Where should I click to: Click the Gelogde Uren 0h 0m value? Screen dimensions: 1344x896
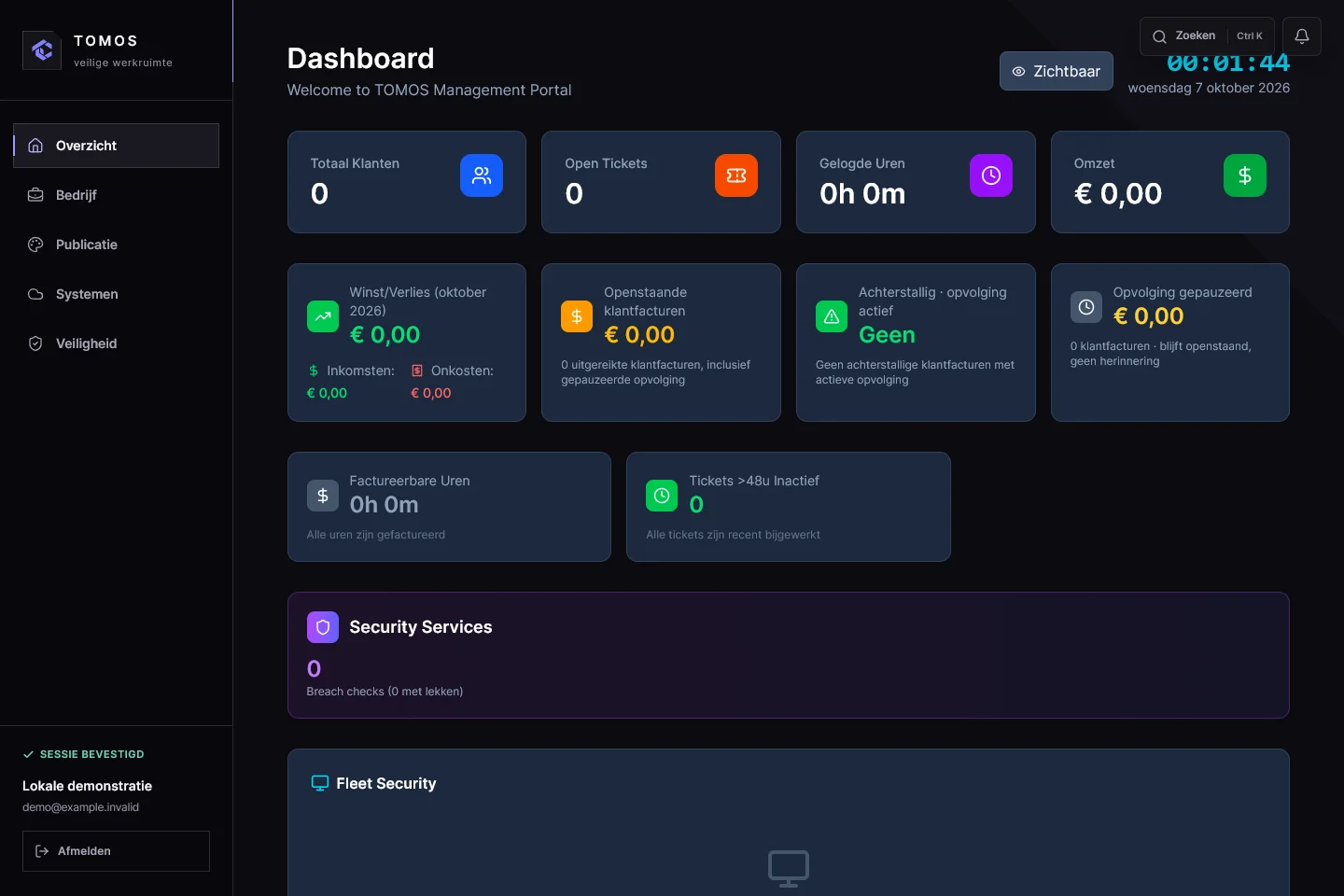coord(862,193)
